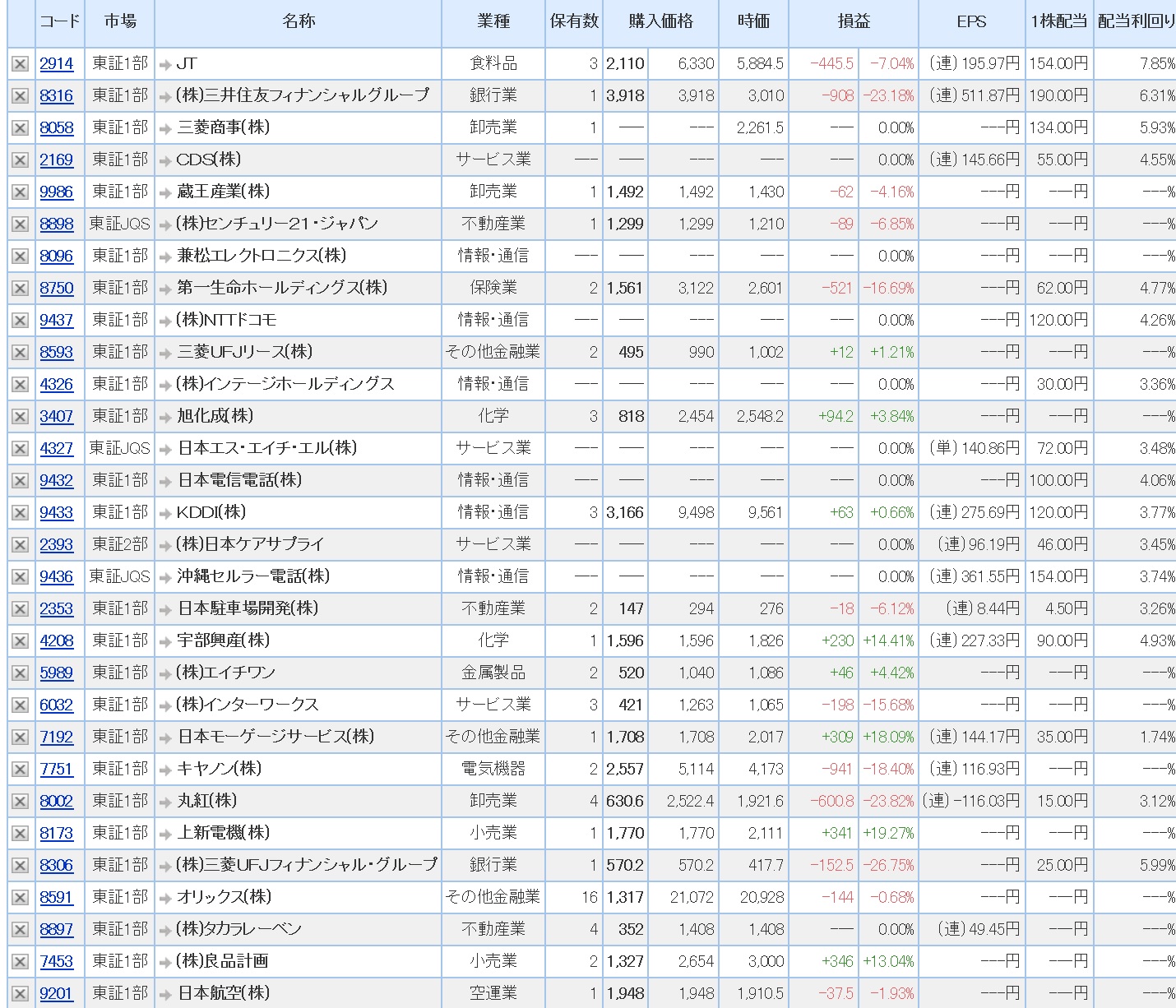Click the X icon beside code 8898

(21, 224)
